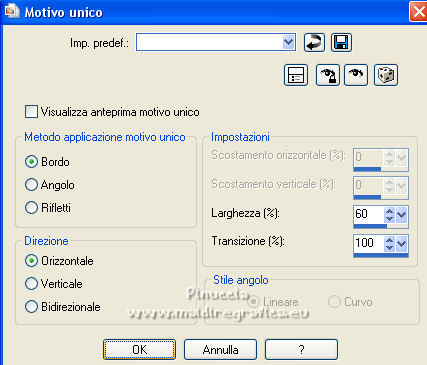The width and height of the screenshot is (427, 365).
Task: Expand the Transizione value dropdown arrow
Action: point(402,244)
